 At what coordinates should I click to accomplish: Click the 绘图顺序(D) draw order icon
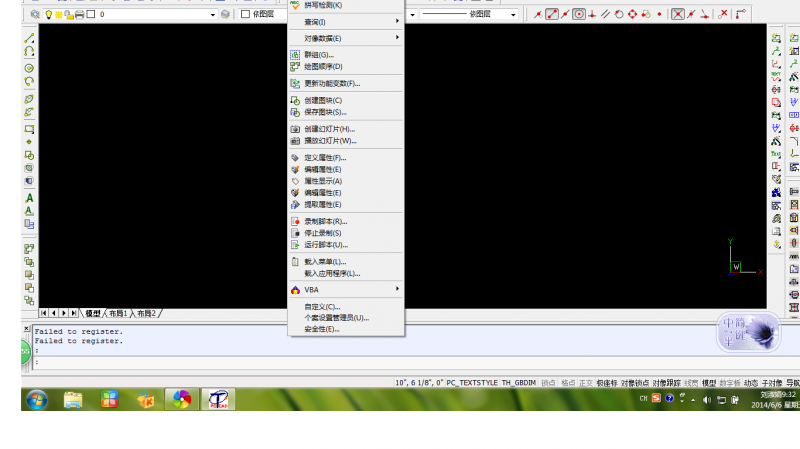point(295,66)
